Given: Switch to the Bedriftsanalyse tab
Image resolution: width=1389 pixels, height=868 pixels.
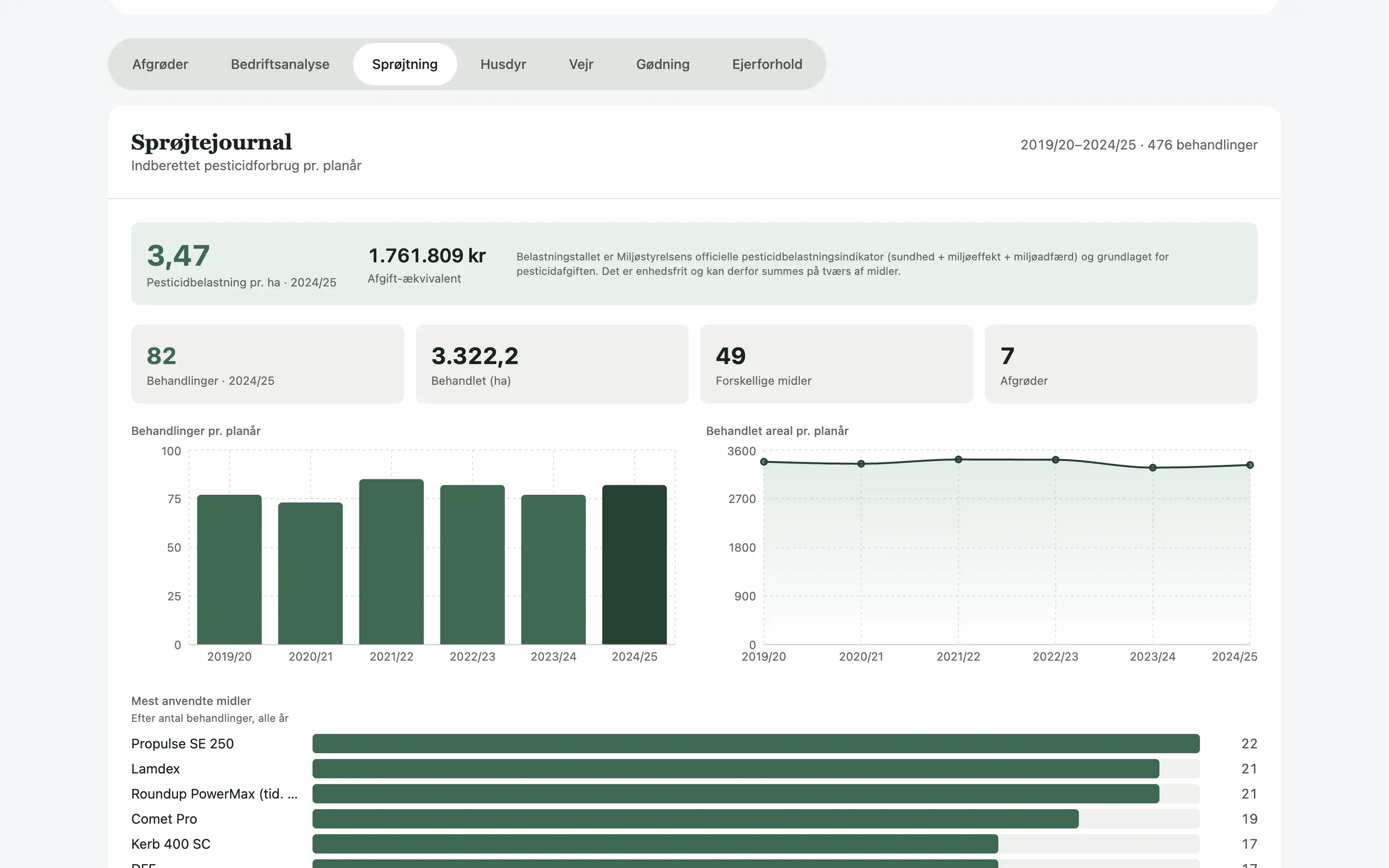Looking at the screenshot, I should click(280, 64).
